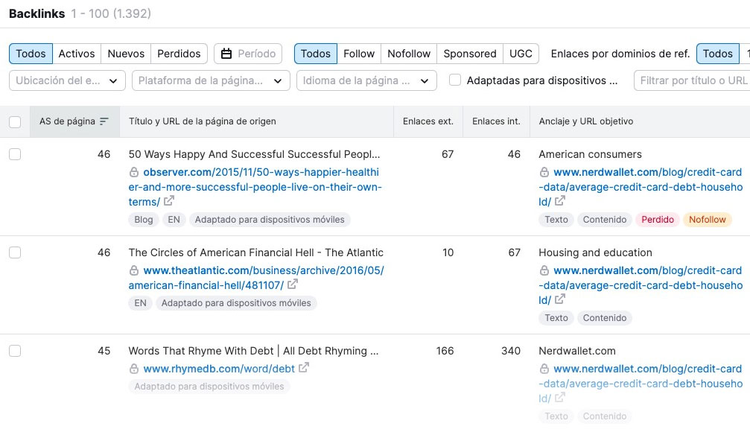The image size is (750, 432).
Task: Click Enlaces int. column header
Action: point(496,122)
